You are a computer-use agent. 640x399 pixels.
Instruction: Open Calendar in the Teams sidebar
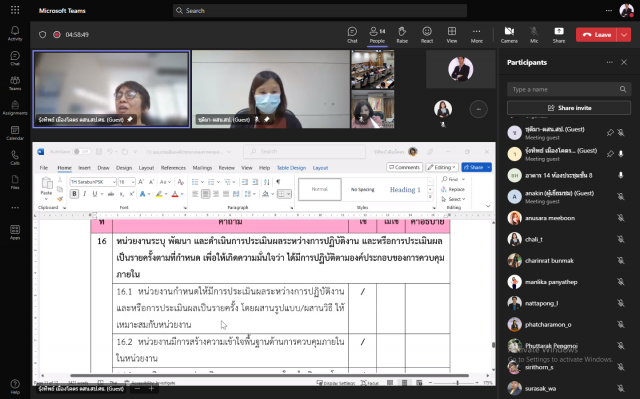[x=15, y=133]
